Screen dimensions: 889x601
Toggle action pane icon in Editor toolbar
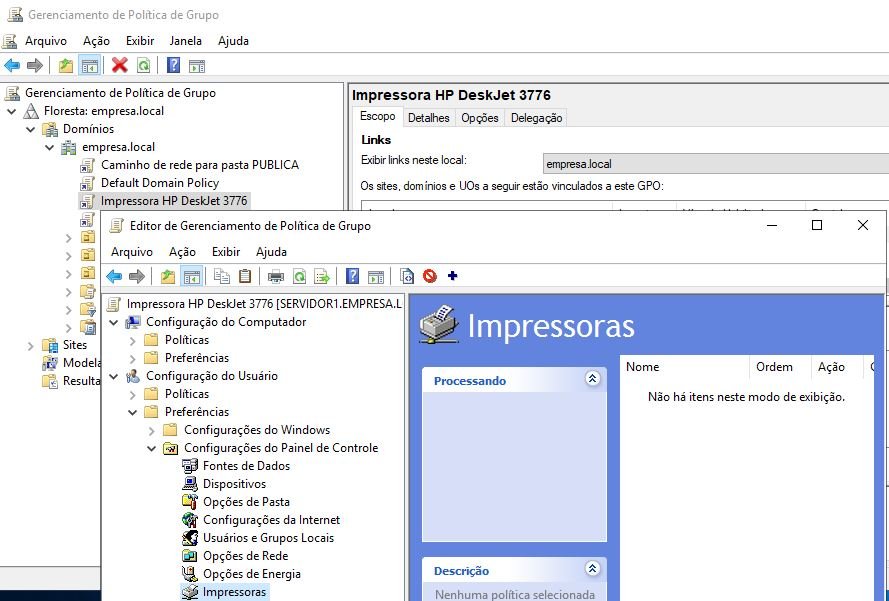tap(376, 276)
